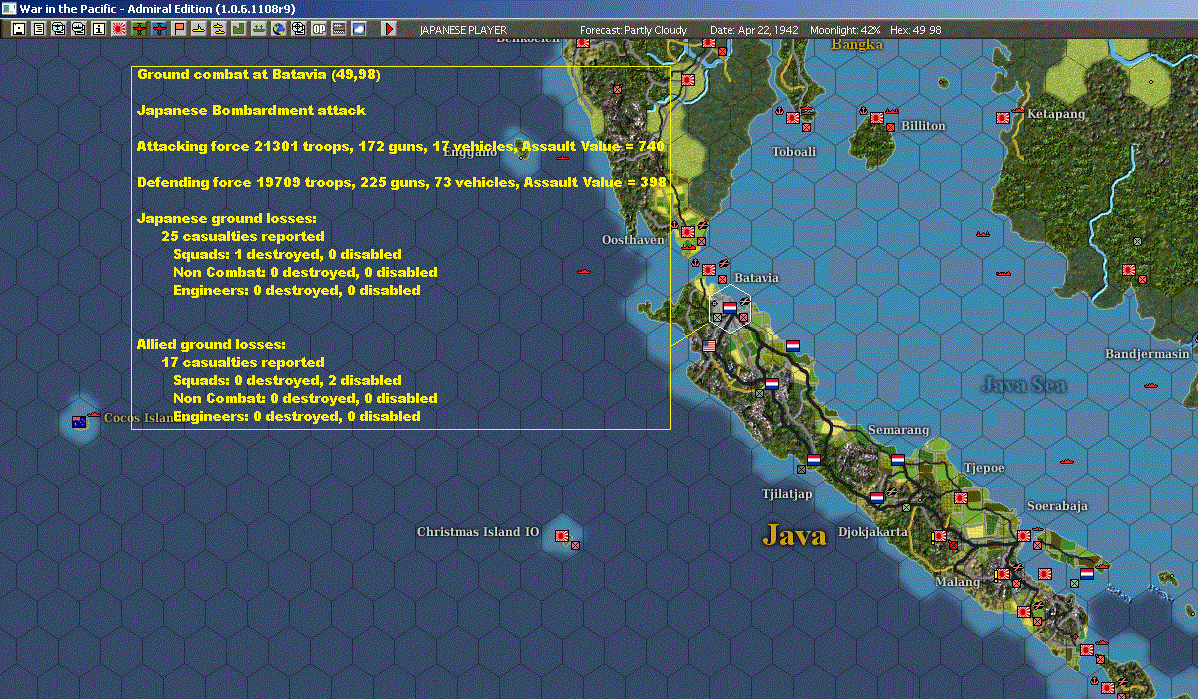Select the US flag unit southwest of Batavia
The height and width of the screenshot is (699, 1198).
(709, 345)
